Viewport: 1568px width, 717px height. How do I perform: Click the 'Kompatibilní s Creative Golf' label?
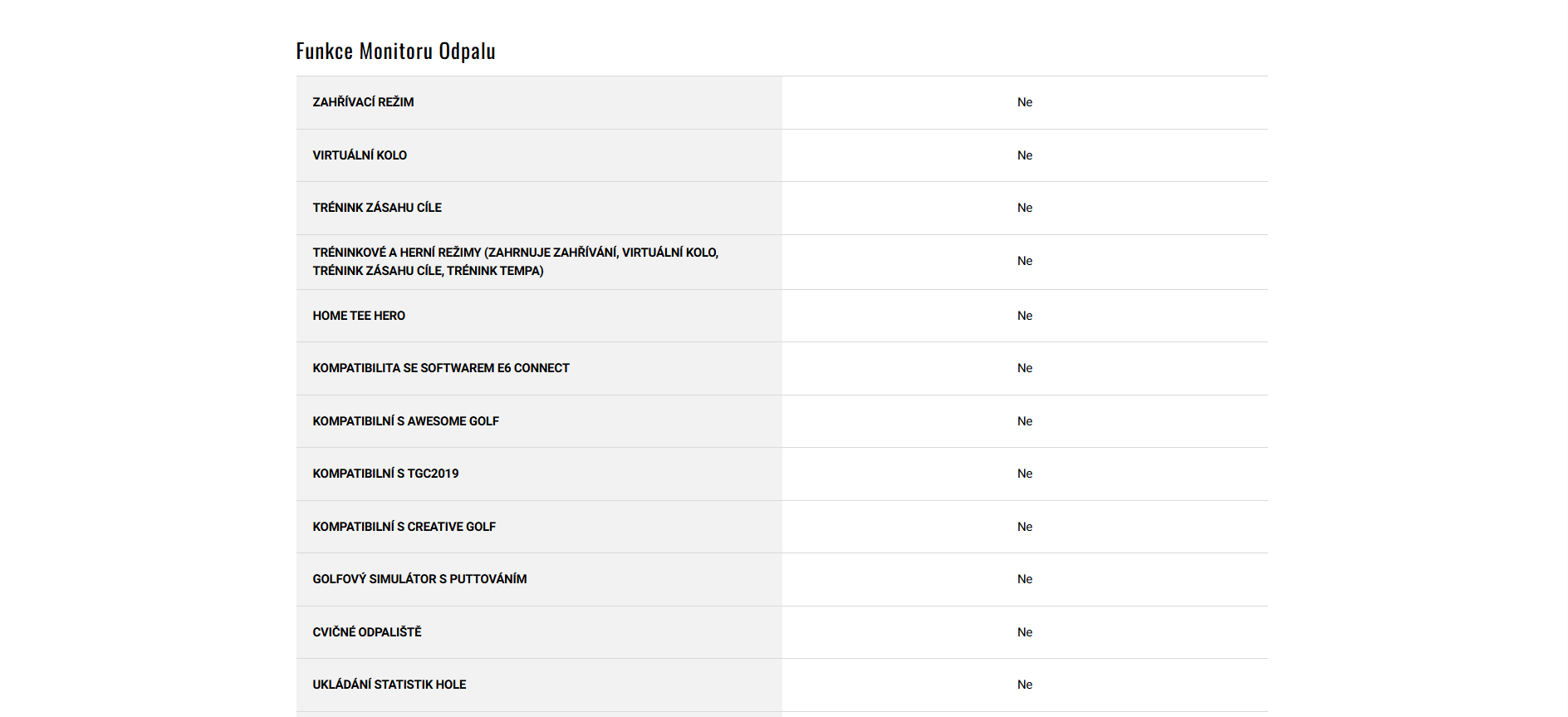[x=404, y=527]
